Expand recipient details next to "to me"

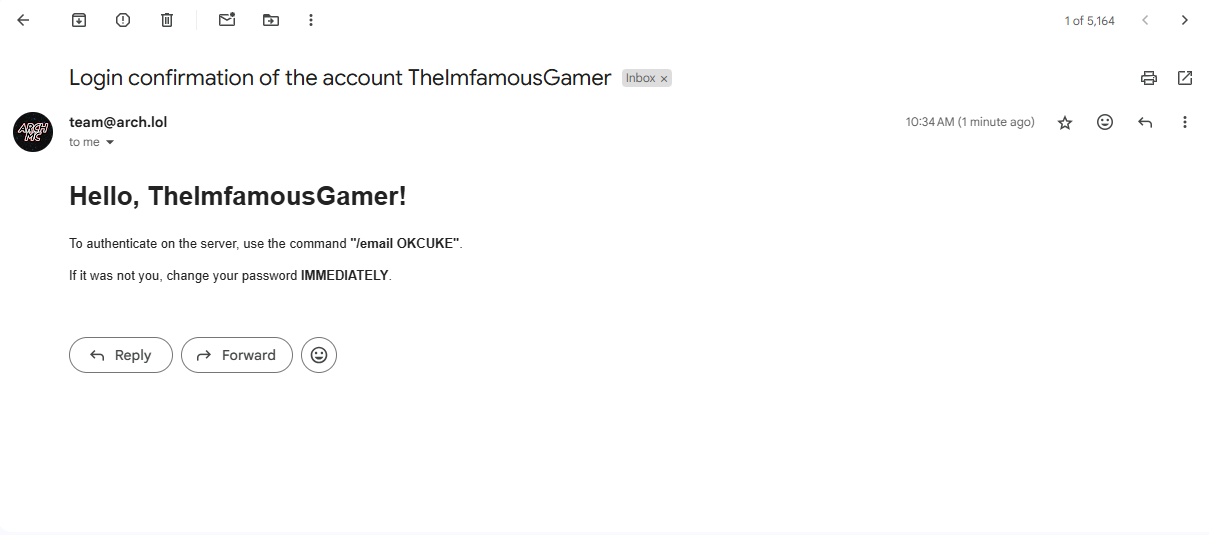110,142
